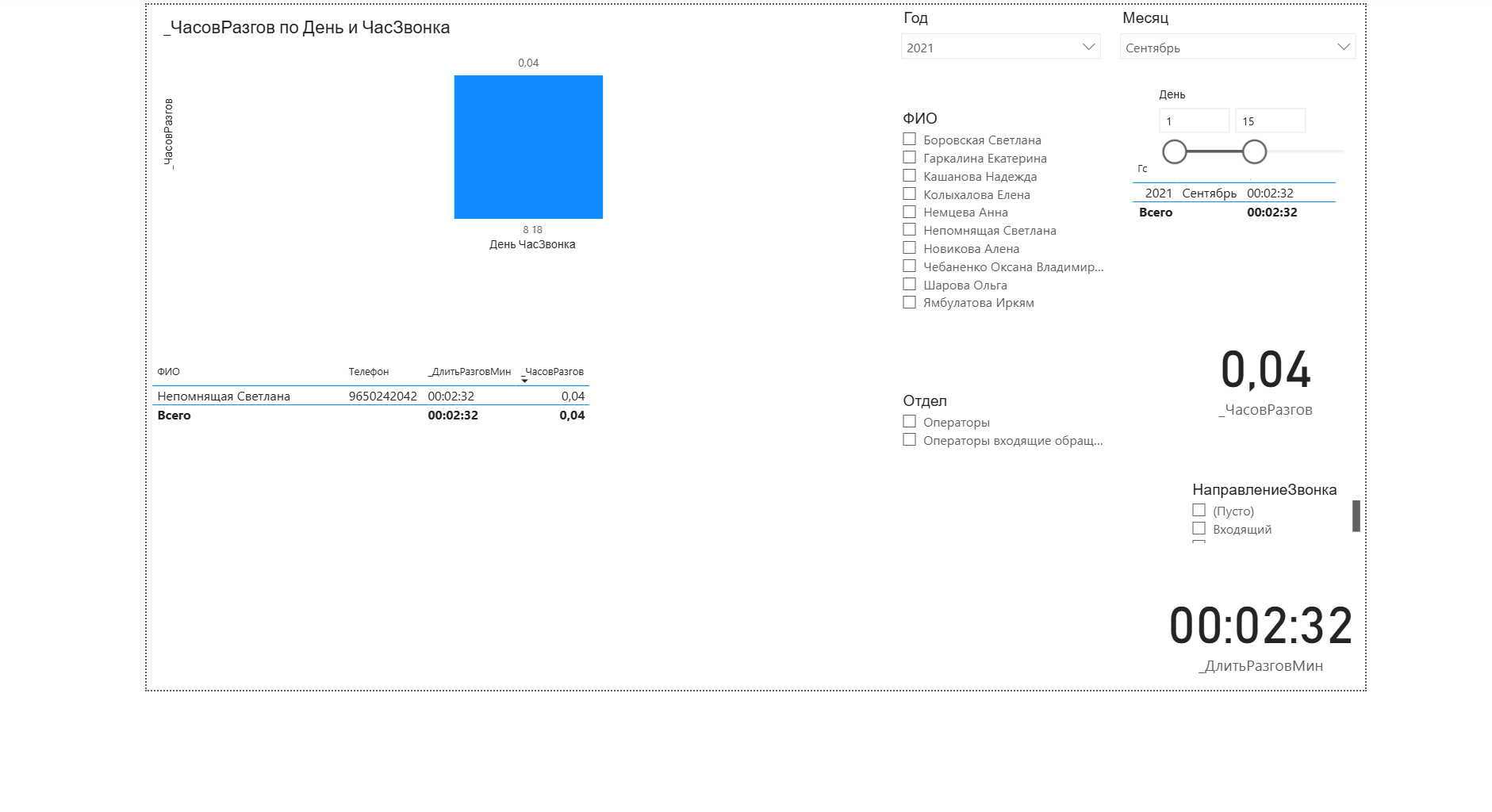Click the День end value field
Screen dimensions: 1492x812
pyautogui.click(x=1270, y=121)
